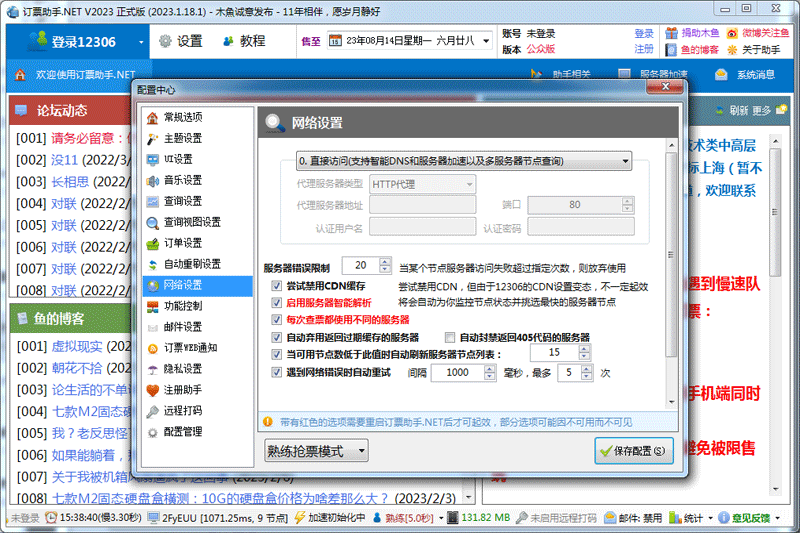The height and width of the screenshot is (533, 800).
Task: Open the 虚拟现实 blog post link
Action: coord(77,347)
